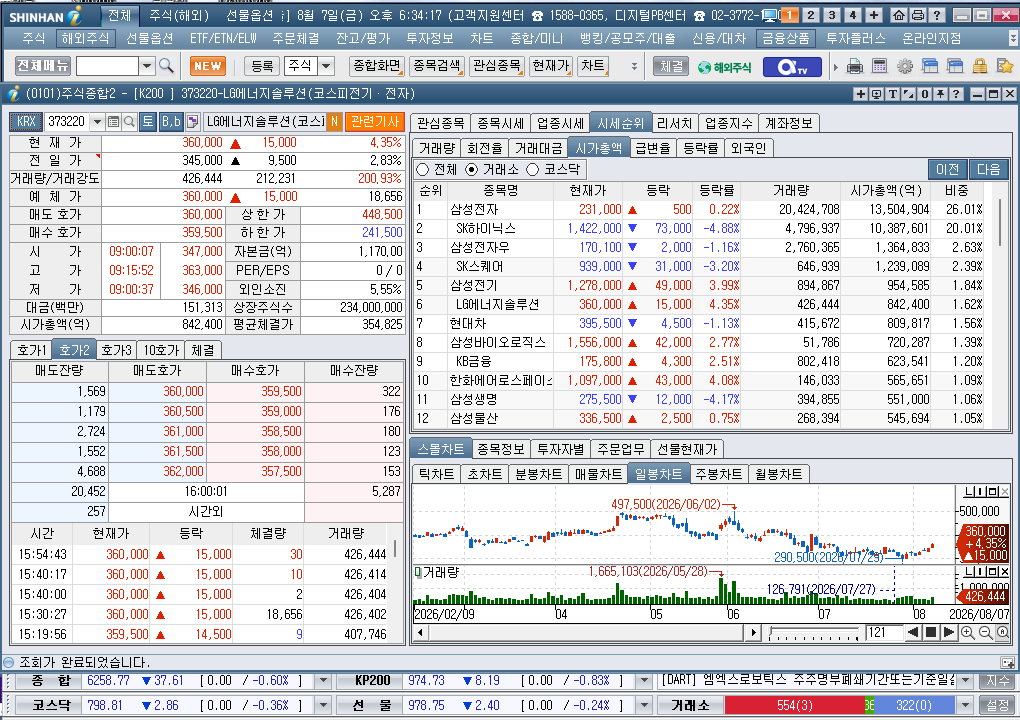1020x720 pixels.
Task: Click the memo copy icon before LG에너지솔루션 name
Action: pyautogui.click(x=192, y=122)
